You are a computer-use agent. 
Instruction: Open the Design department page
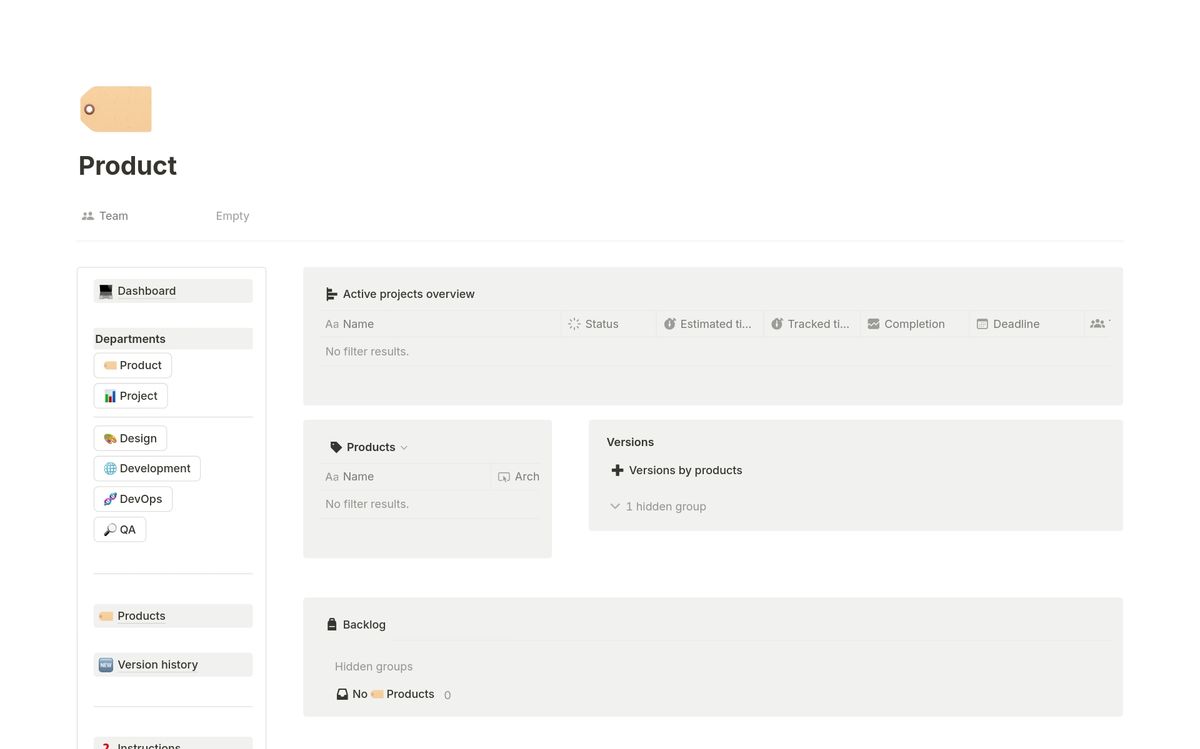click(131, 438)
